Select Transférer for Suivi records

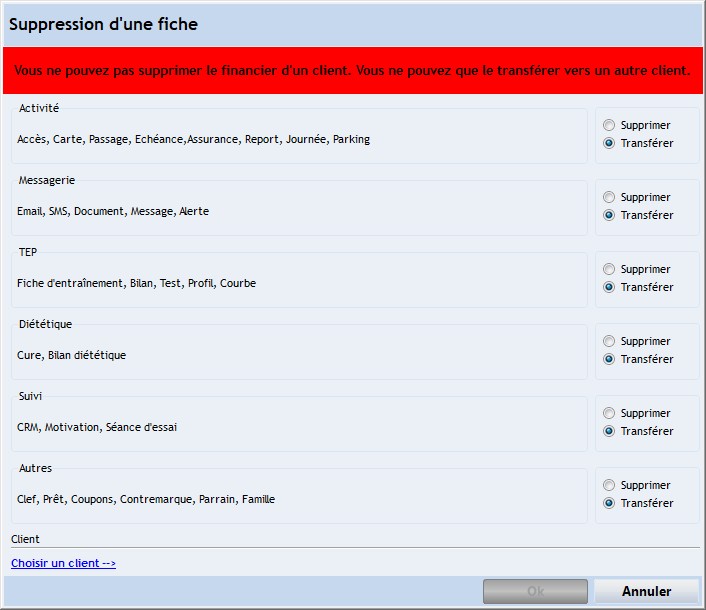pyautogui.click(x=609, y=432)
